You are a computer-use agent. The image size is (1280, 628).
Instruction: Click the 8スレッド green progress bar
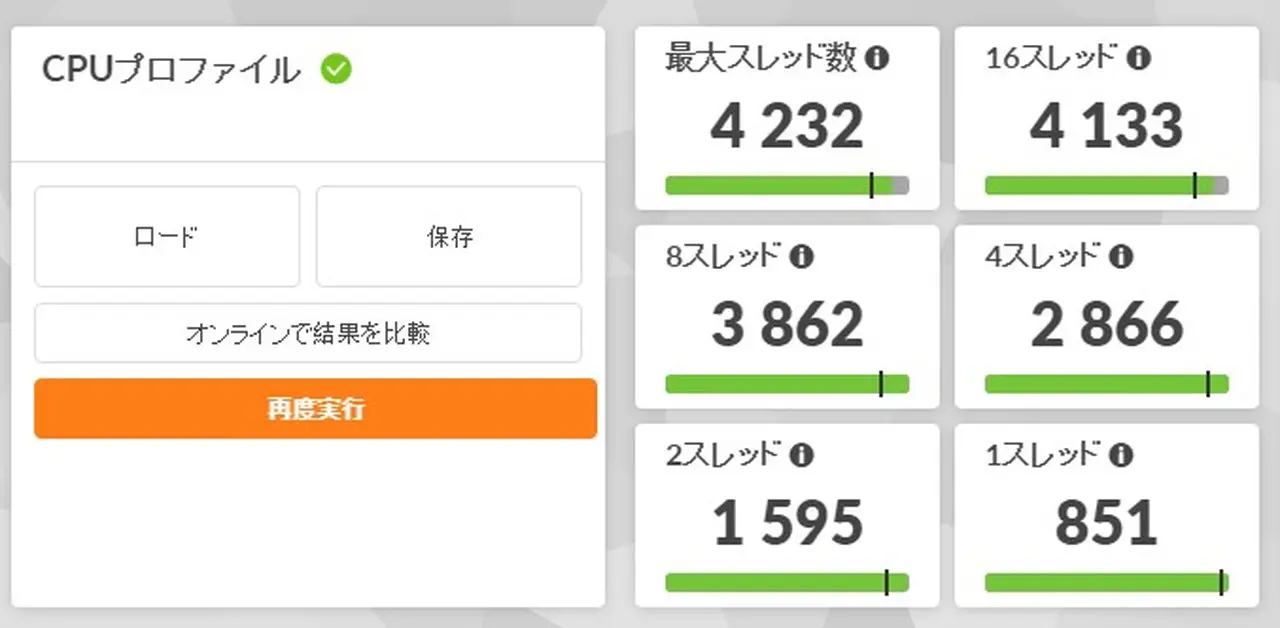pos(787,384)
